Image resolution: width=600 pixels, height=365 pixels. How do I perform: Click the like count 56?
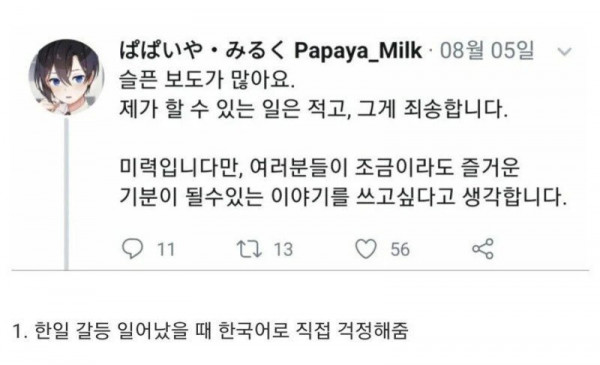pyautogui.click(x=400, y=249)
